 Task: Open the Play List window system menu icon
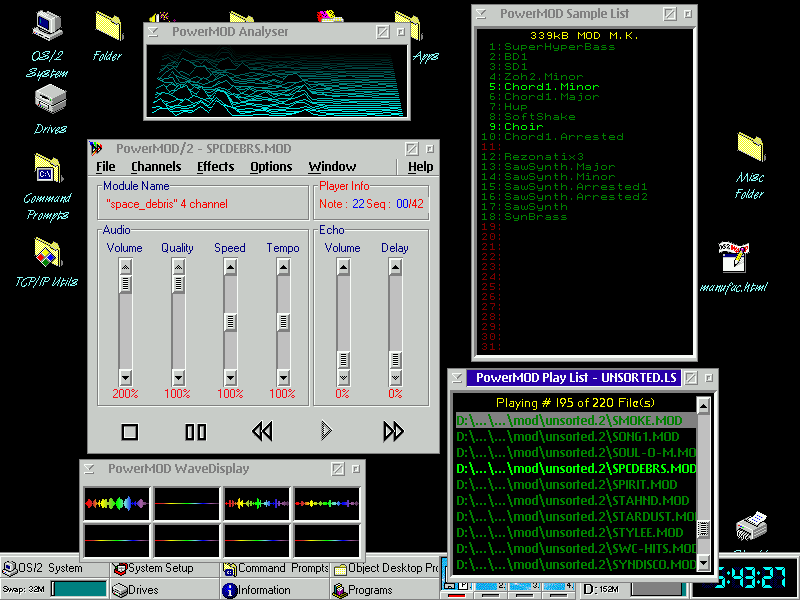457,378
